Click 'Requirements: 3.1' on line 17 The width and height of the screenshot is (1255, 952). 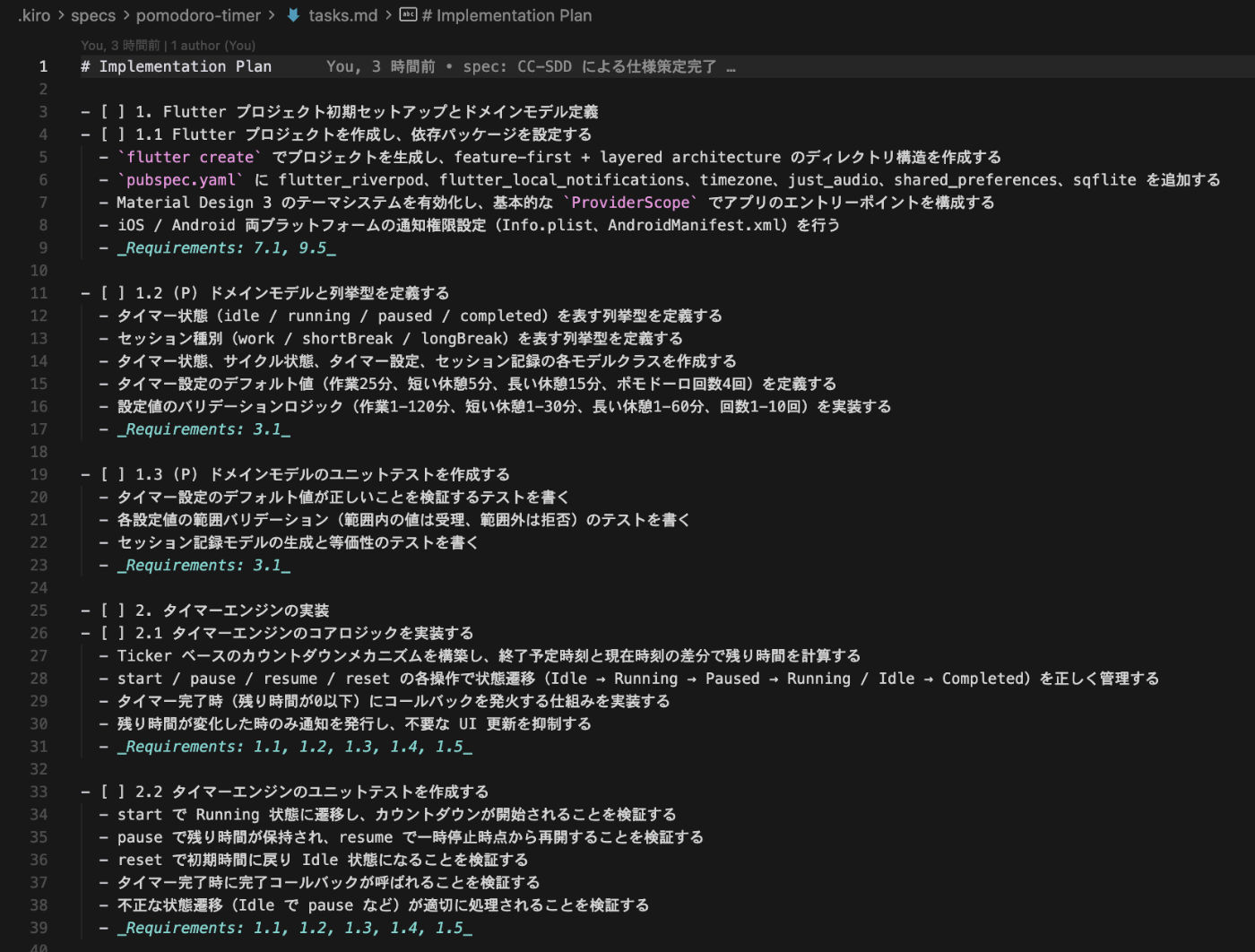(x=203, y=429)
